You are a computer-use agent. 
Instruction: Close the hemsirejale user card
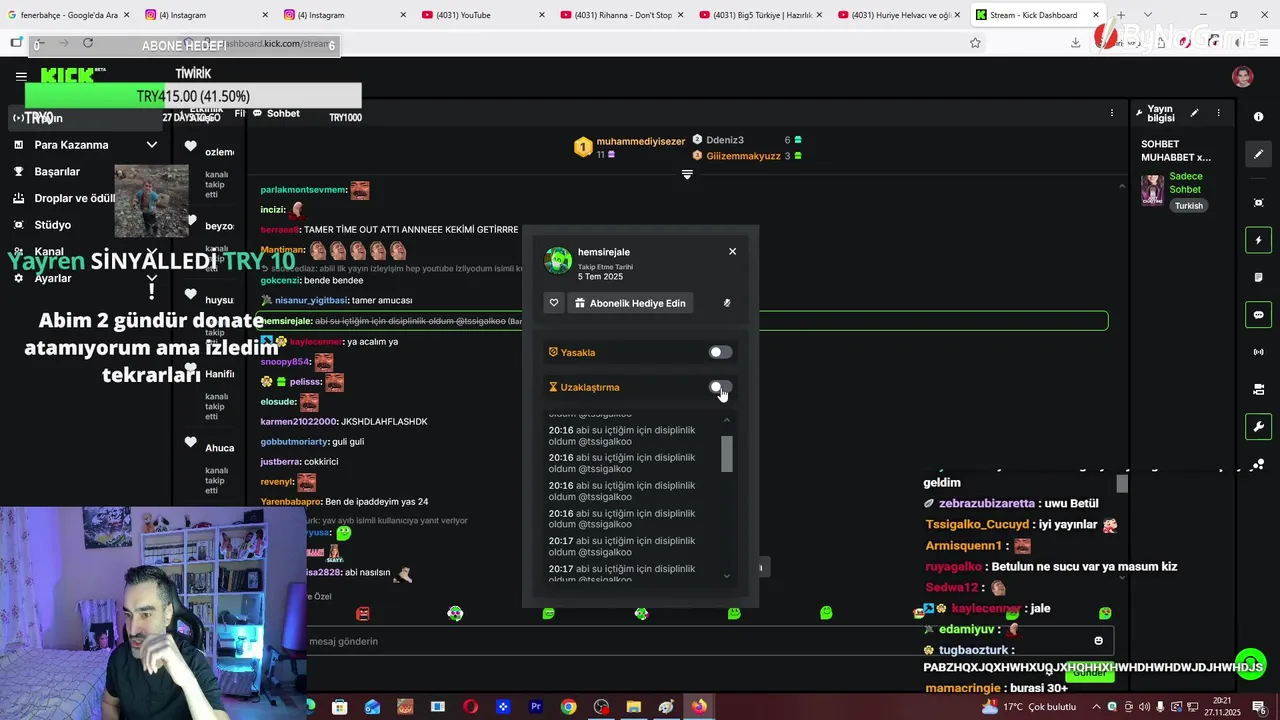pyautogui.click(x=732, y=251)
